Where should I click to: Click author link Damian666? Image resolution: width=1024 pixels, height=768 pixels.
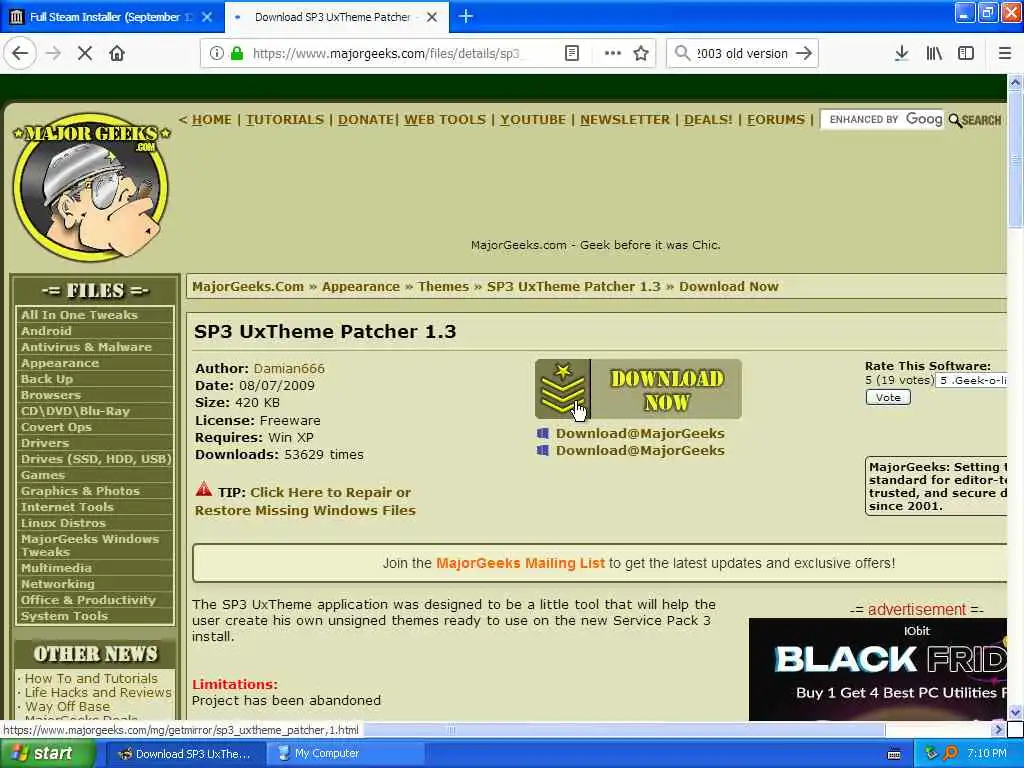click(289, 368)
